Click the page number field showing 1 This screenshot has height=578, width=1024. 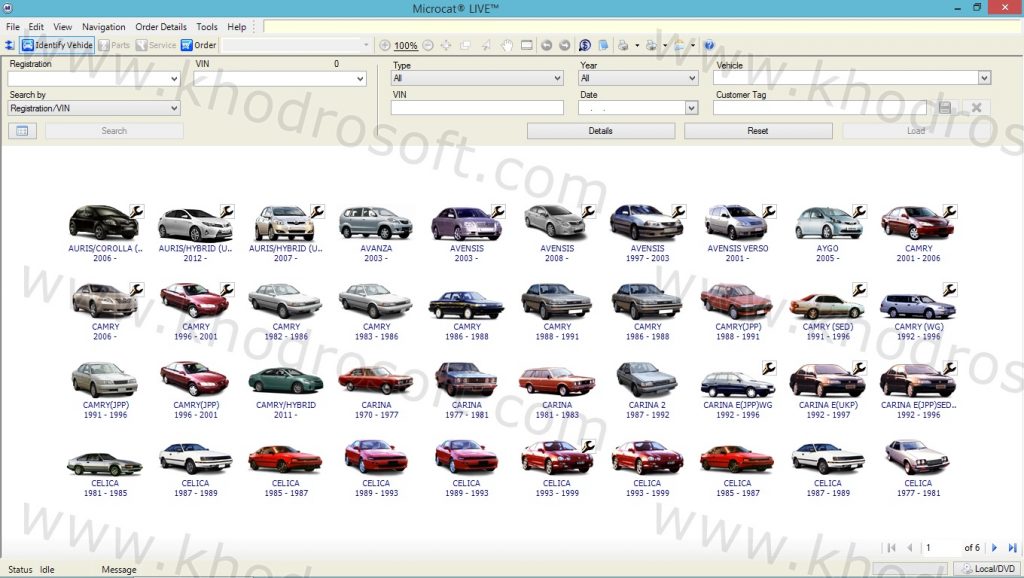tap(940, 547)
